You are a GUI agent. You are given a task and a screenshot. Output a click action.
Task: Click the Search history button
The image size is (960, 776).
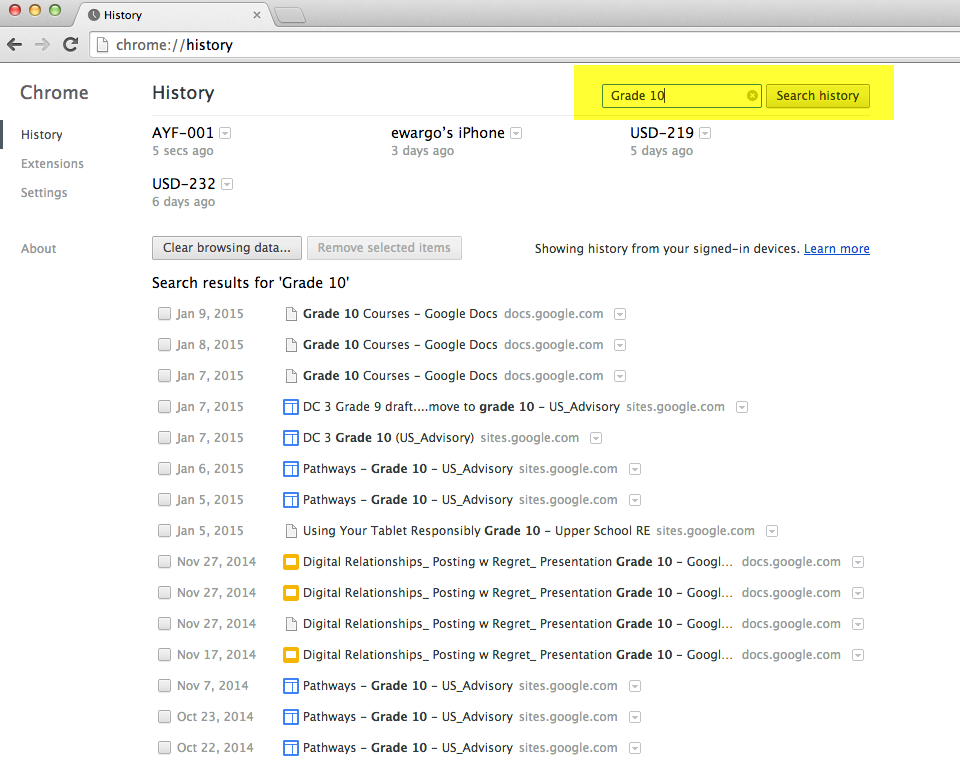[817, 96]
